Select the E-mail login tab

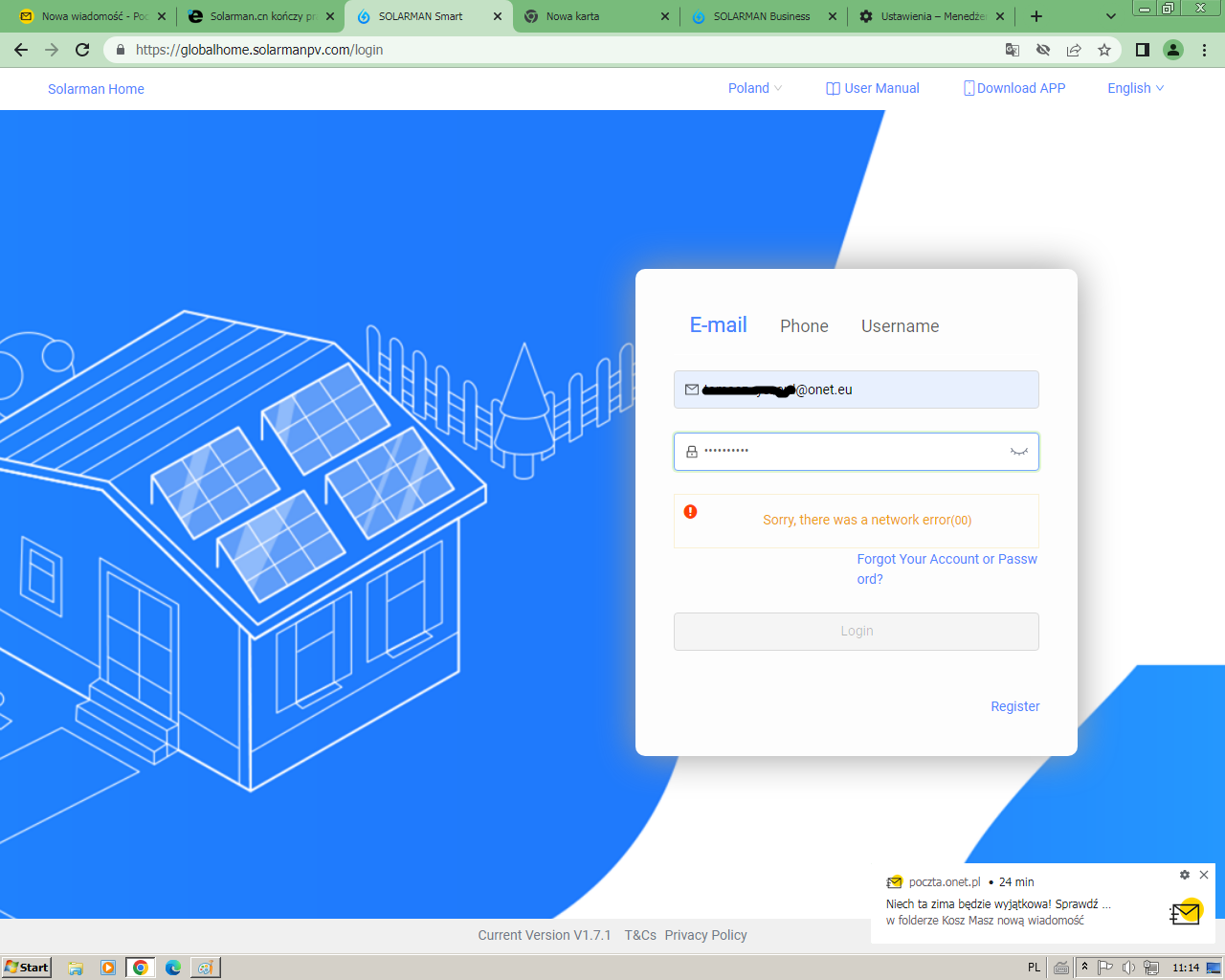[719, 325]
